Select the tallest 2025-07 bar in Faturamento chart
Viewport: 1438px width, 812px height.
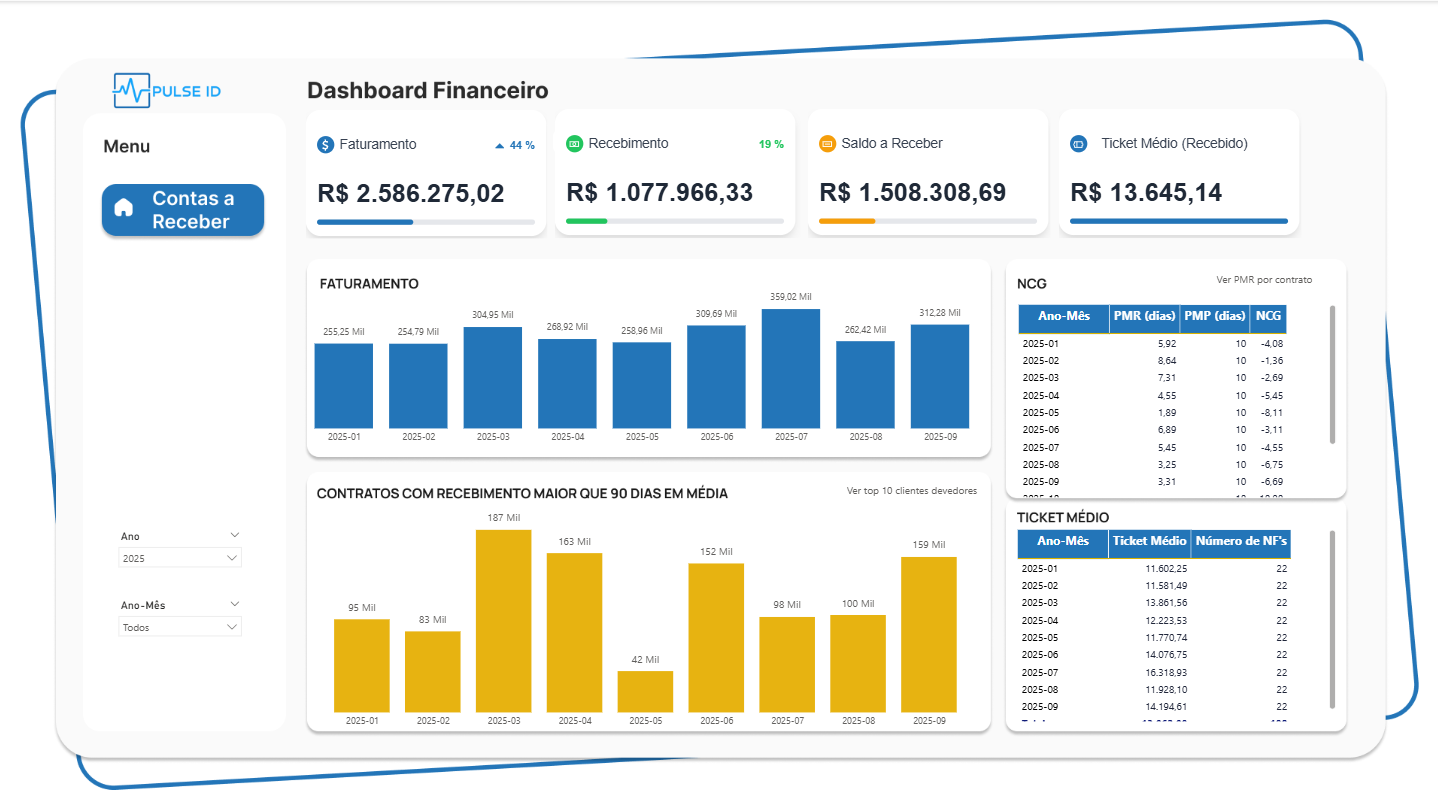(x=791, y=370)
